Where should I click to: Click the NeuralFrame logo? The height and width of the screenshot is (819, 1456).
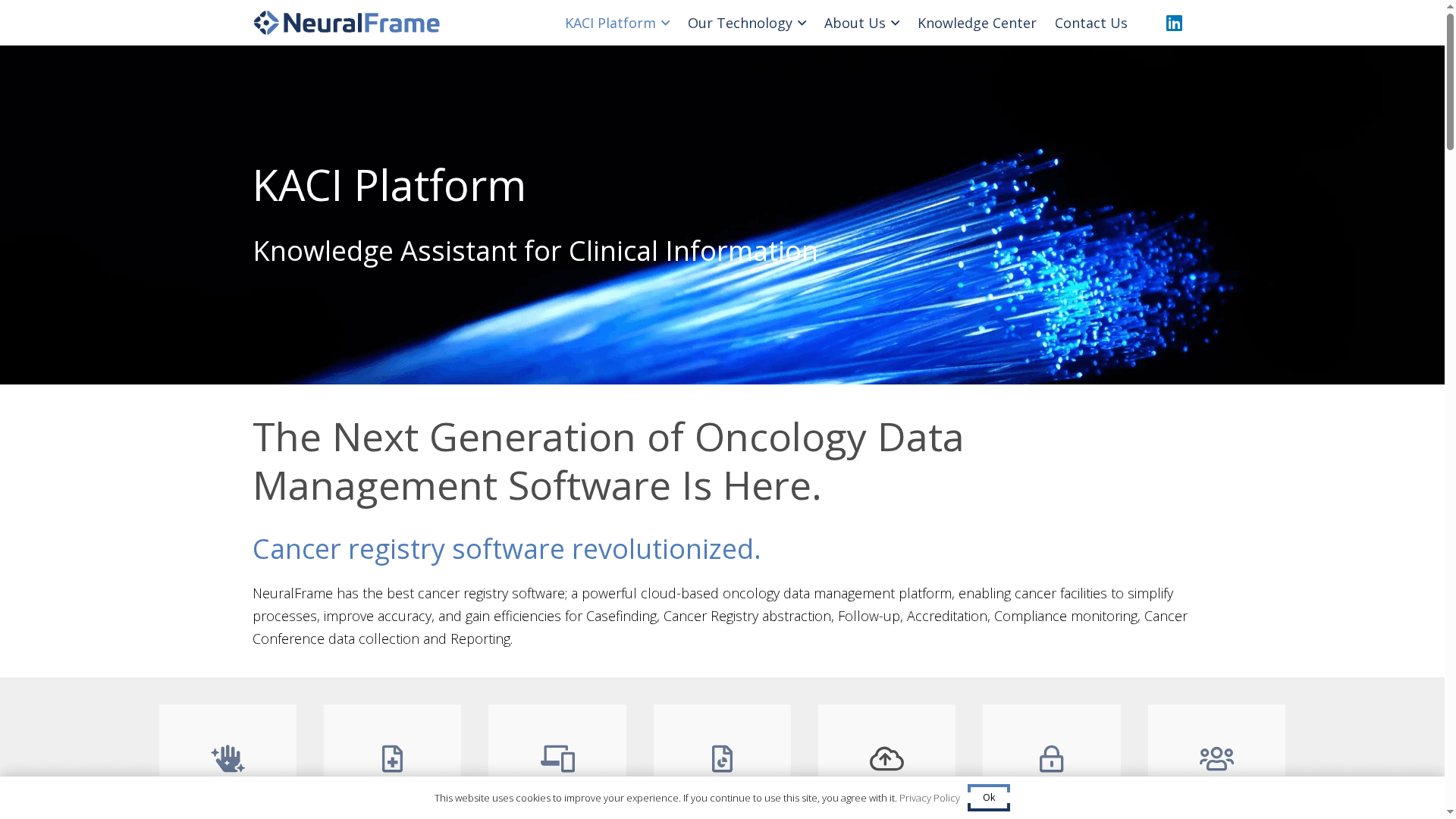coord(347,23)
